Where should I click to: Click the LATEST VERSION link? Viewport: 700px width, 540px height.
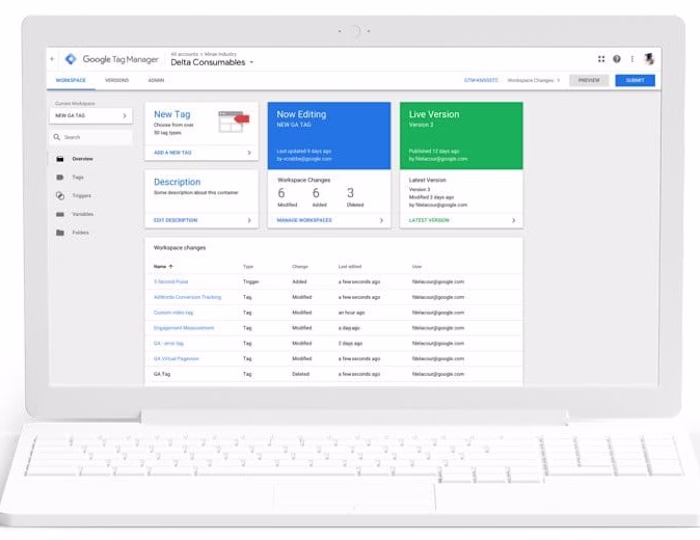[429, 220]
